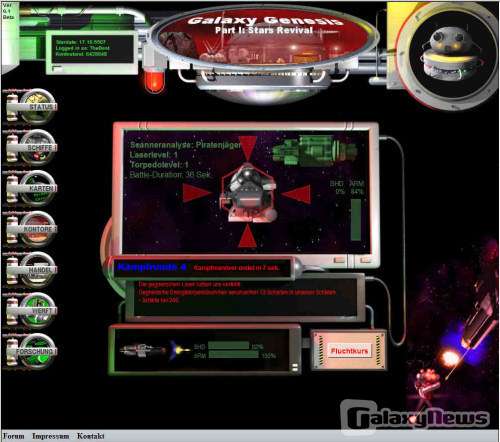
Task: Click the Battle-Duration text
Action: coord(170,174)
